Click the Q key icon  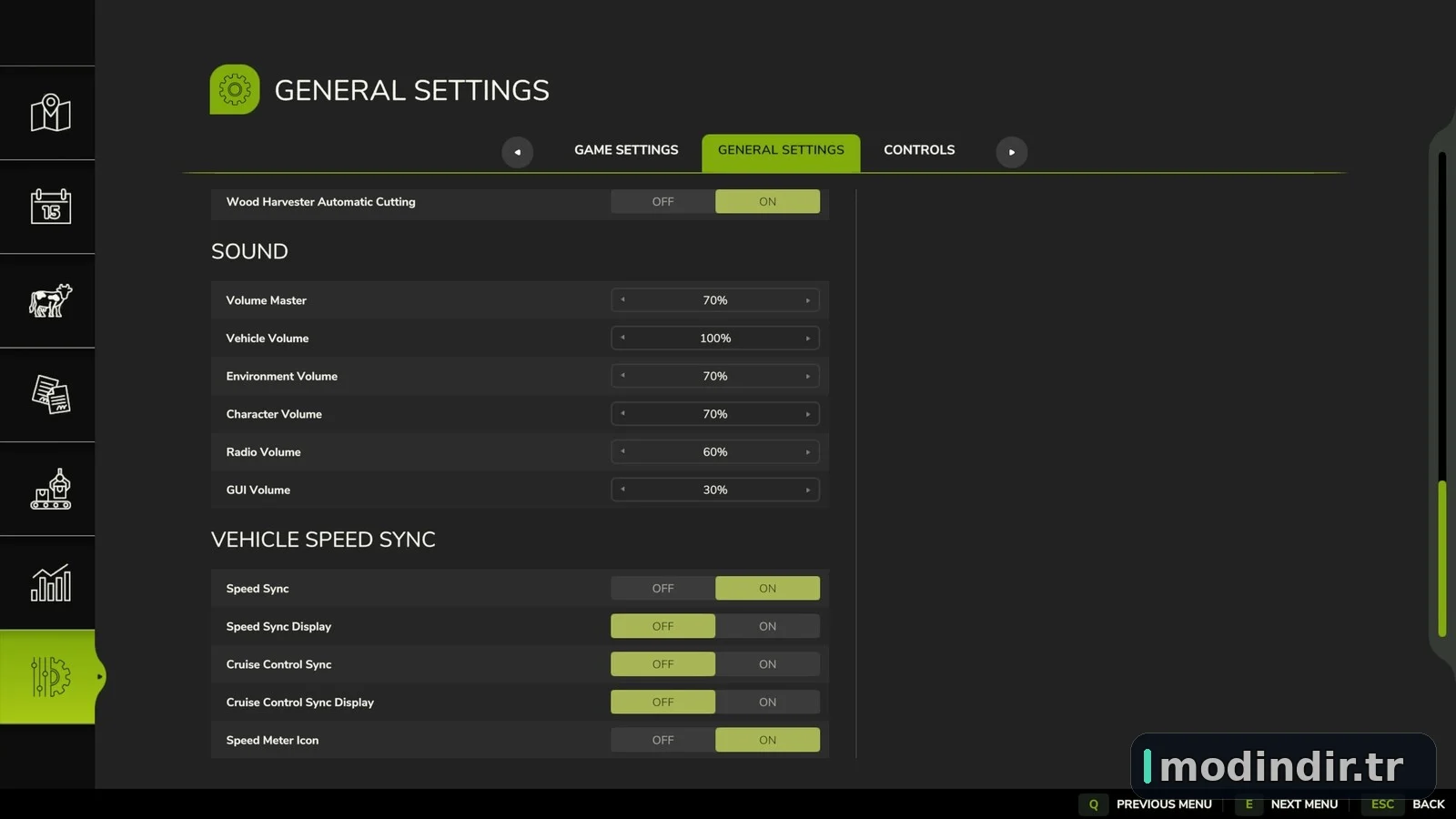(x=1093, y=804)
